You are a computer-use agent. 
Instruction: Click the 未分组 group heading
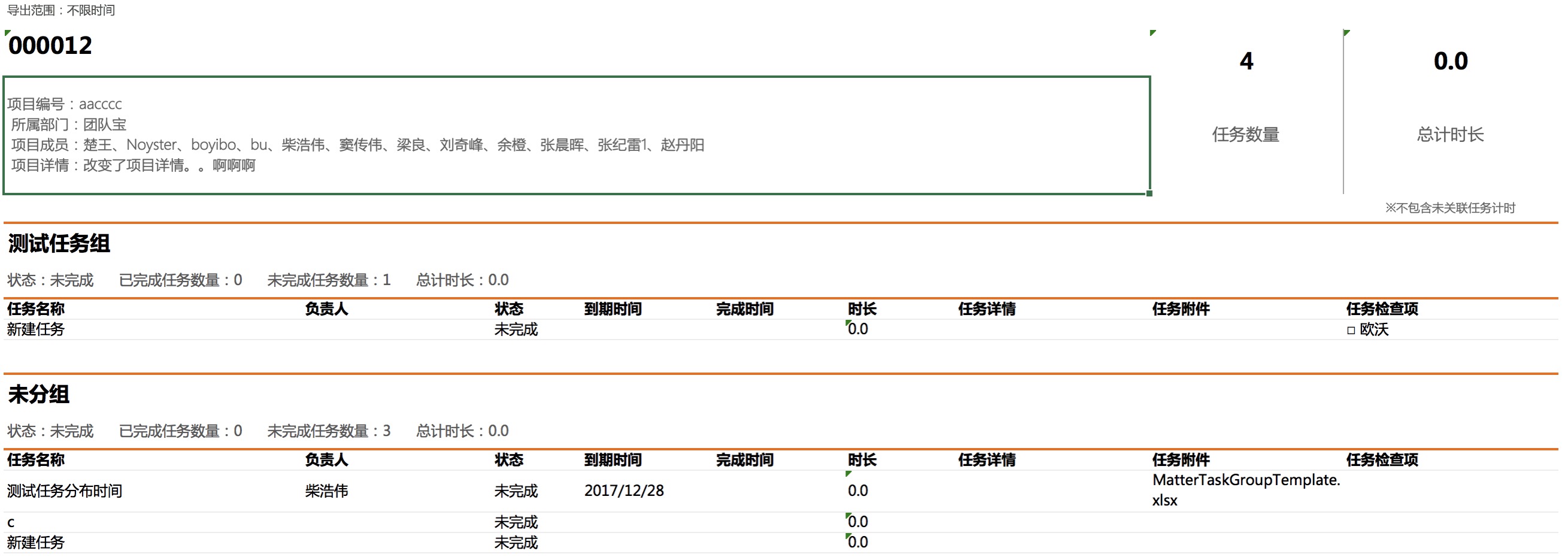coord(38,395)
